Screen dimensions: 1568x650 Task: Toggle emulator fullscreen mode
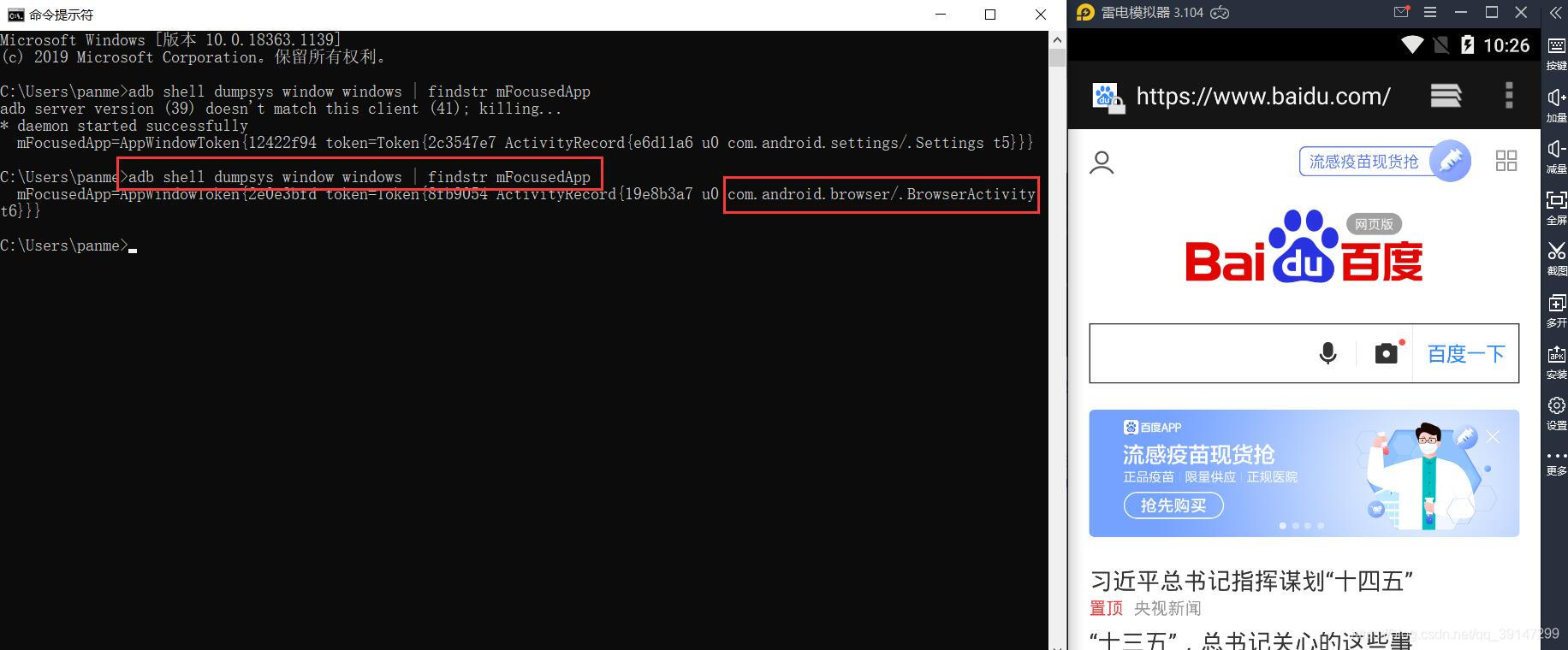[1556, 207]
